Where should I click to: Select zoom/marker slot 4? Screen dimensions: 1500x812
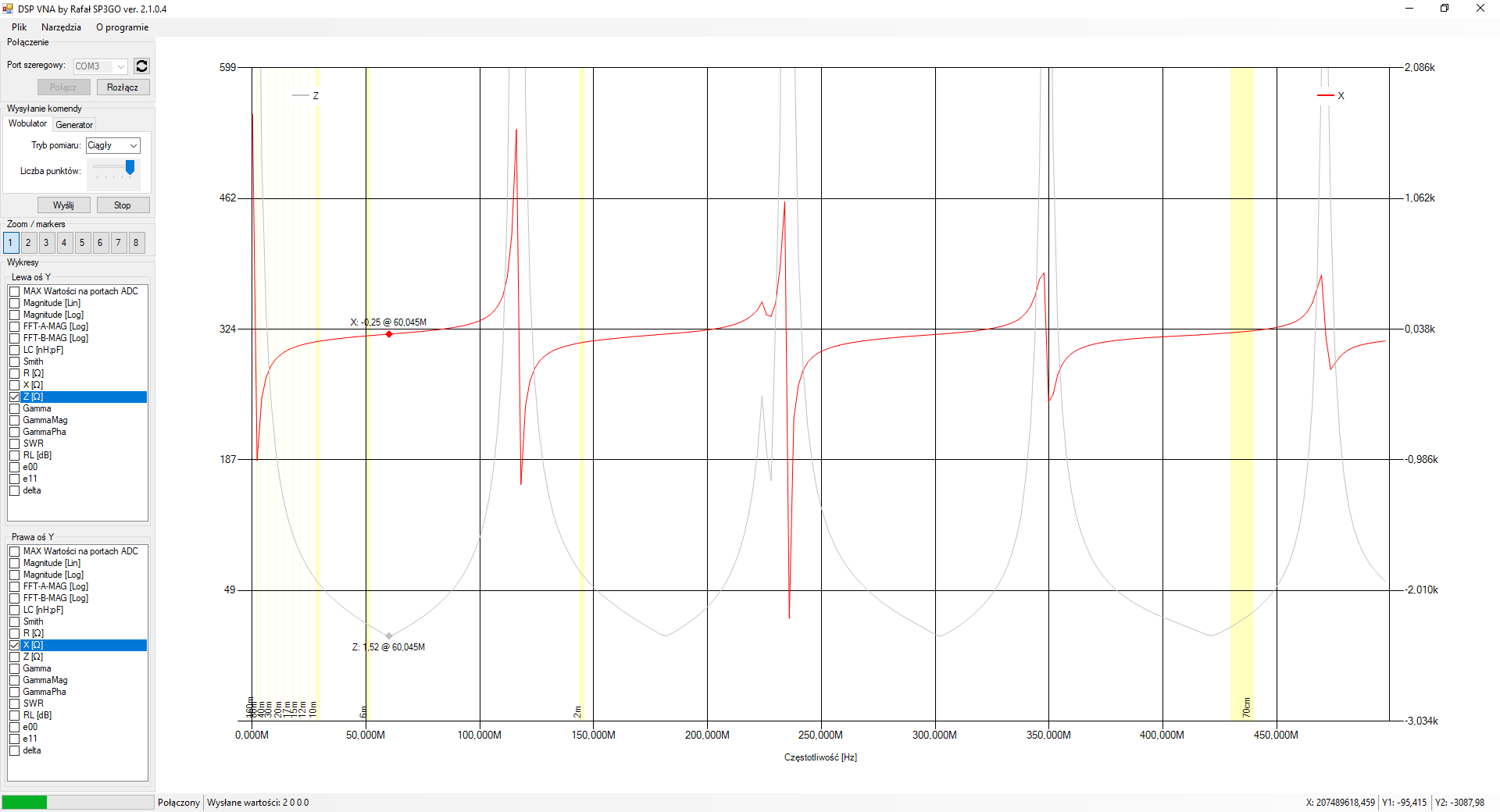point(64,243)
